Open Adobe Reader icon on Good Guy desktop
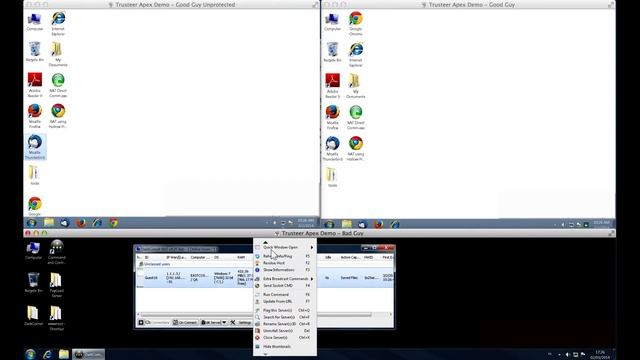This screenshot has width=640, height=360. pos(333,85)
